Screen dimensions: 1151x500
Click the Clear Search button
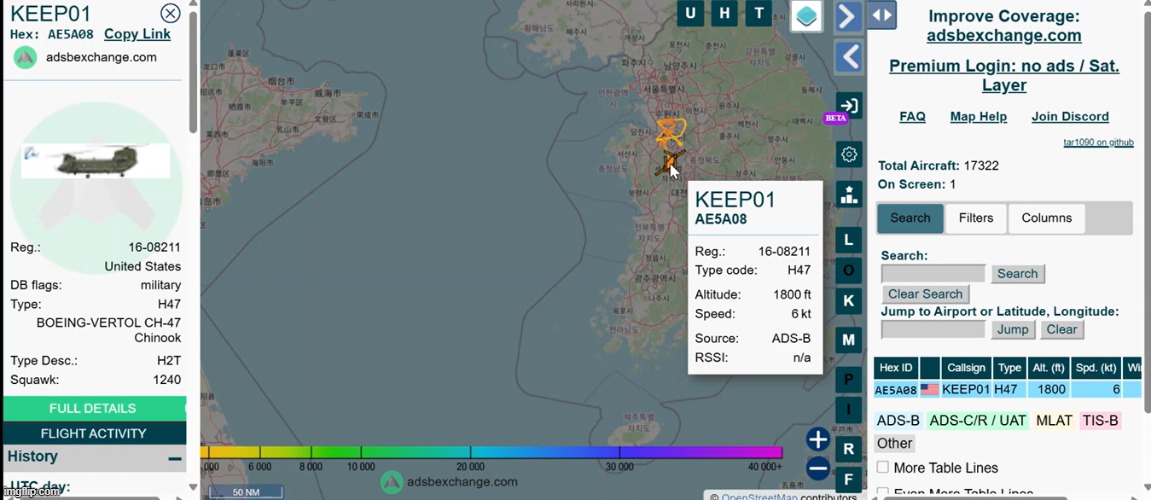click(925, 294)
